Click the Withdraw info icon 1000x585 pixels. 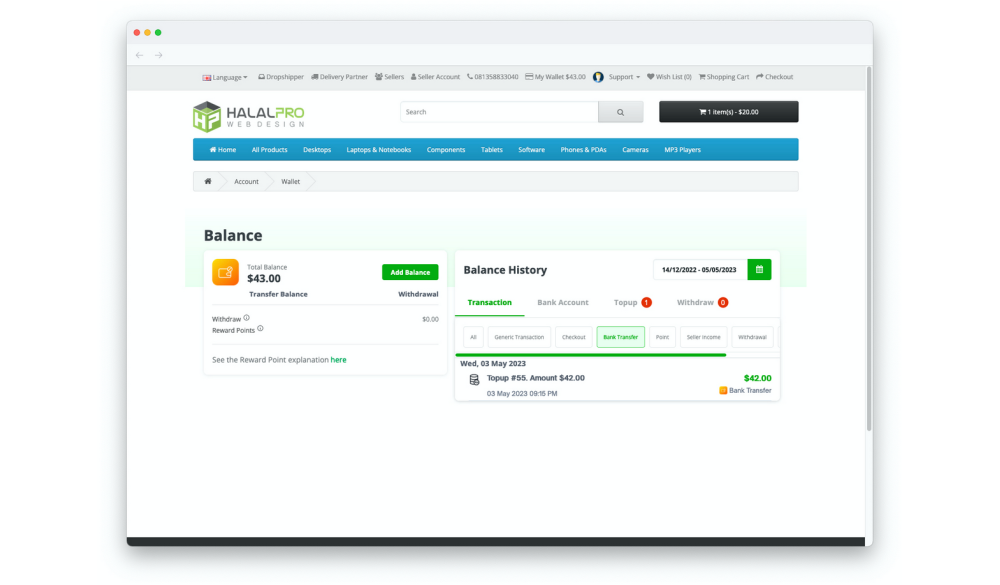coord(247,318)
